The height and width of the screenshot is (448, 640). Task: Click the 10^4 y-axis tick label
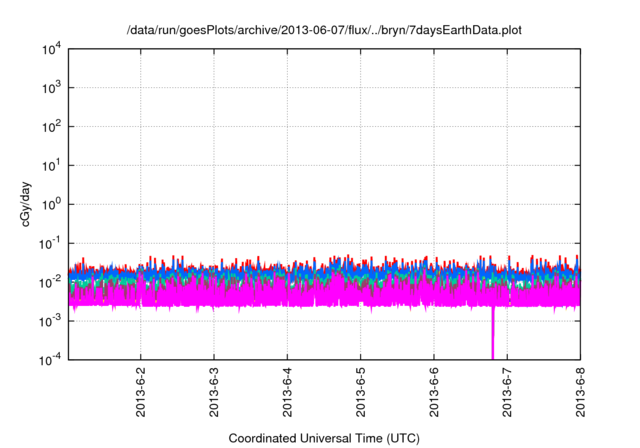(x=52, y=49)
